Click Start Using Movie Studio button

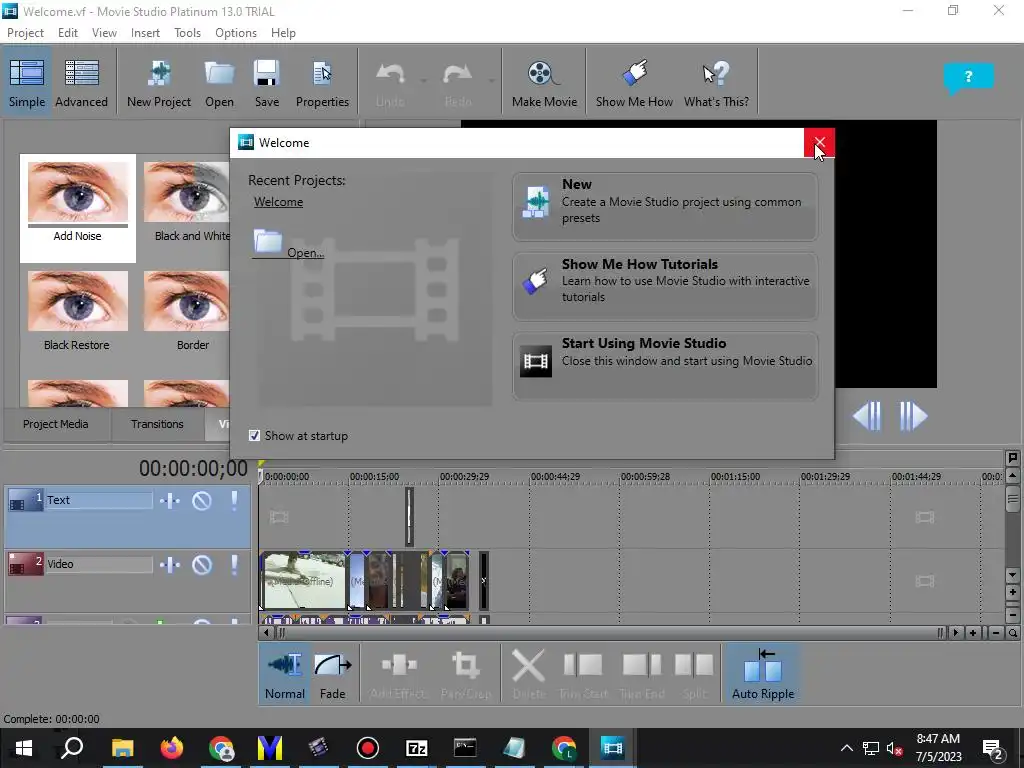[665, 365]
